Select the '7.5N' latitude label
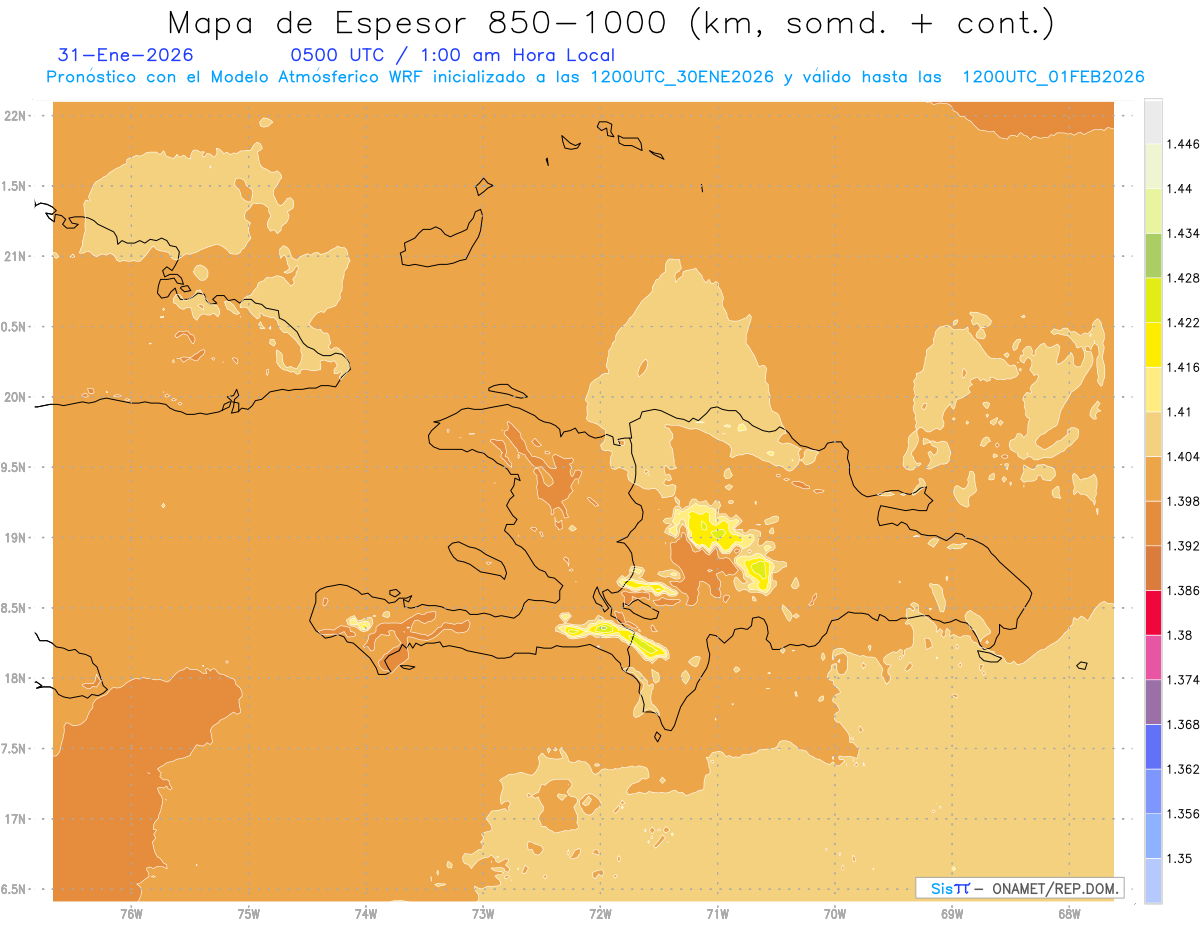 tap(15, 749)
